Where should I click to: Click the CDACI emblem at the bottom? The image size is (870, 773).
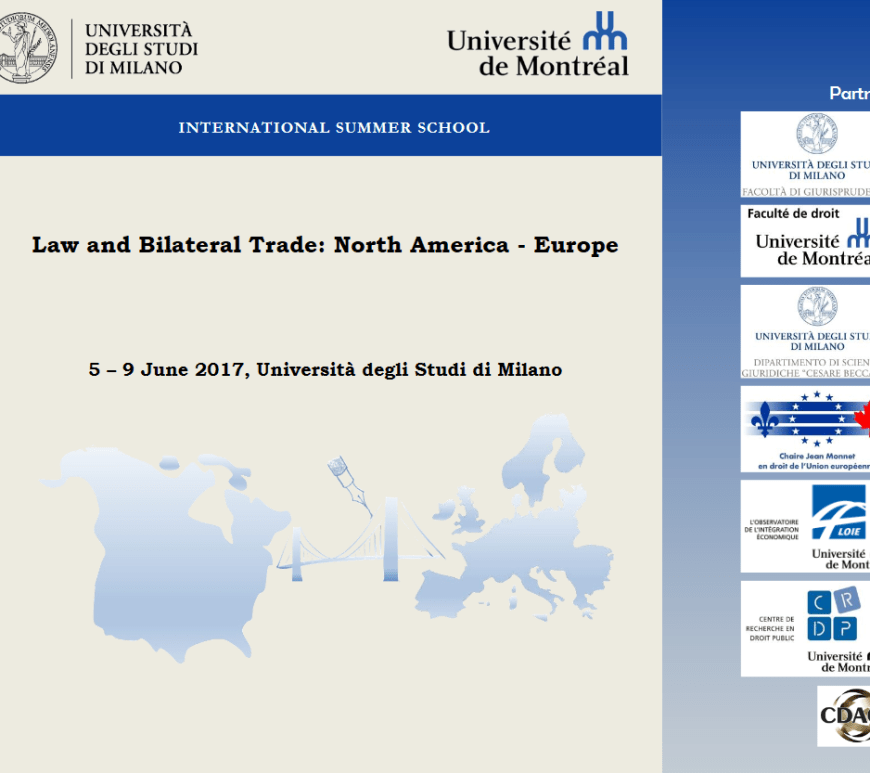(843, 715)
